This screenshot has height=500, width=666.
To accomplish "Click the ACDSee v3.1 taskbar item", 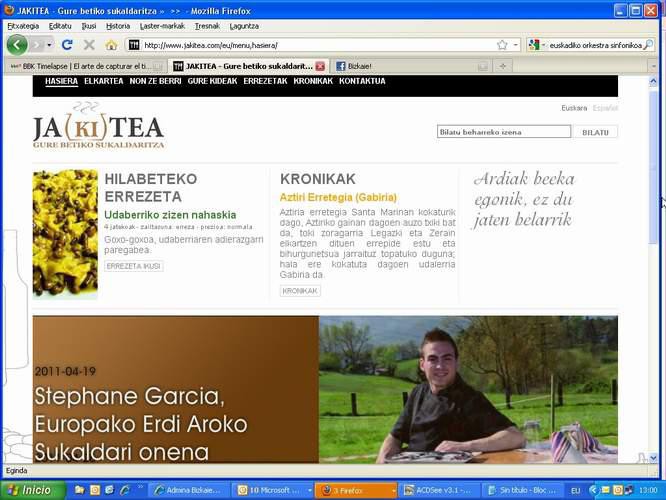I will pyautogui.click(x=440, y=490).
